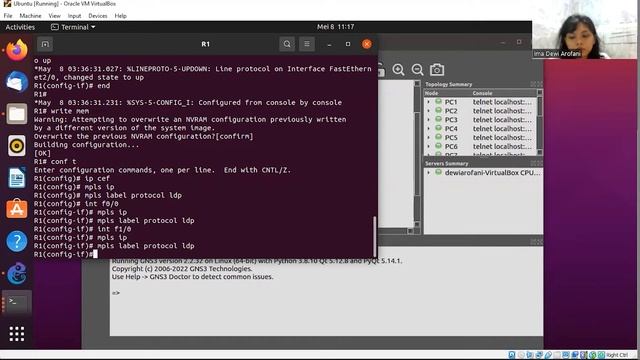Click PC4's green status icon
640x360 pixels.
point(438,128)
